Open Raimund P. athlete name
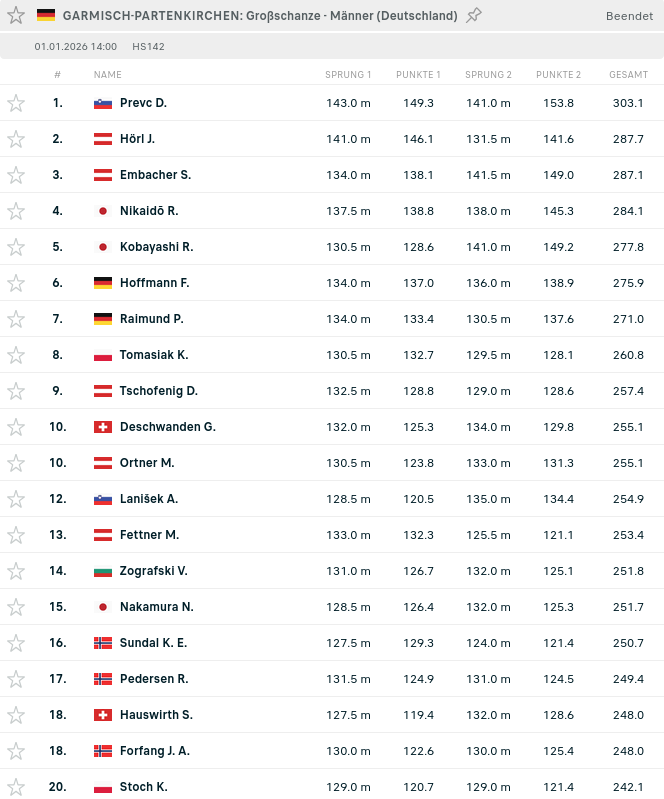 (x=151, y=319)
